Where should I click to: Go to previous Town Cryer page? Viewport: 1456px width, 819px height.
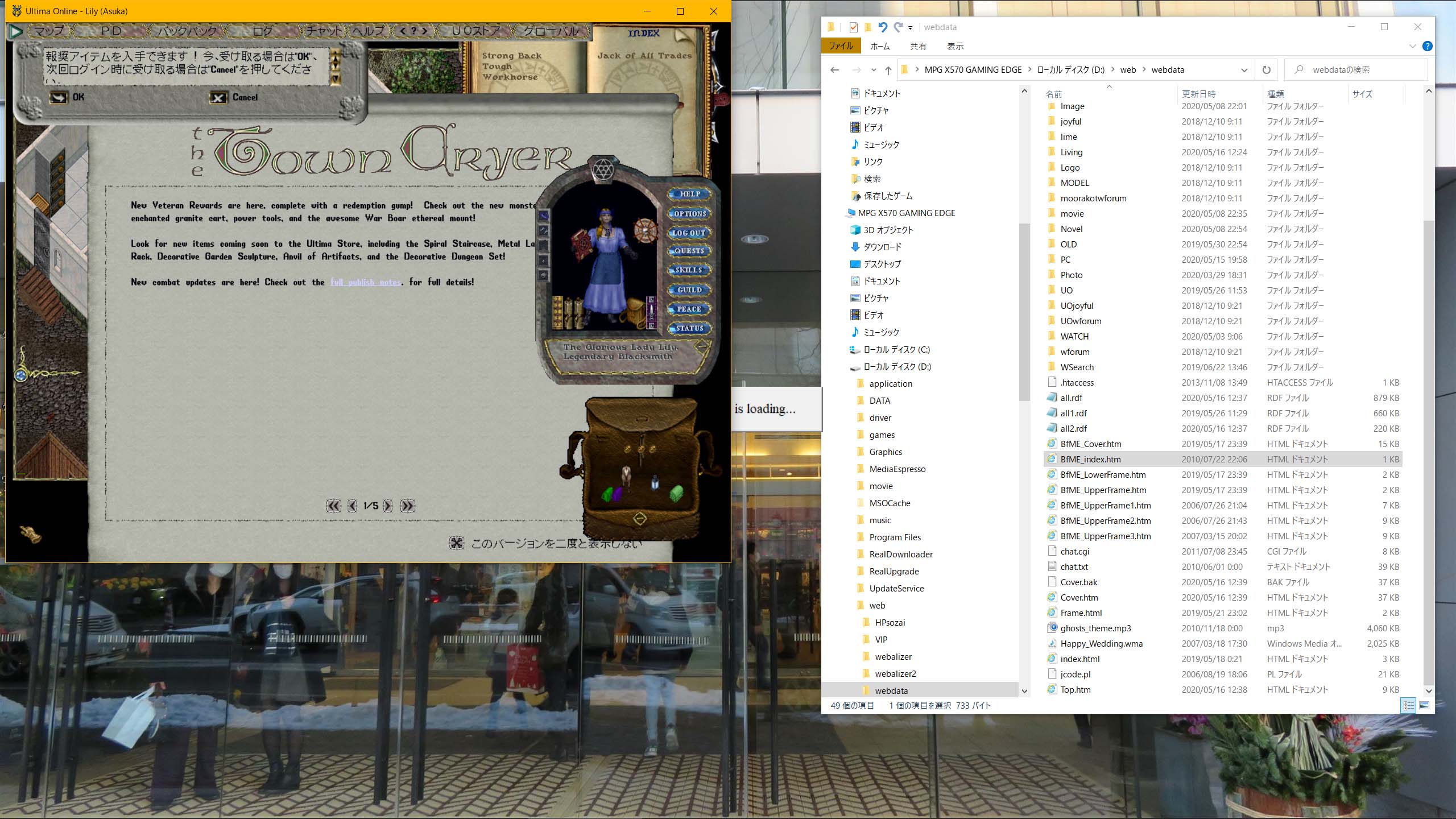tap(352, 506)
